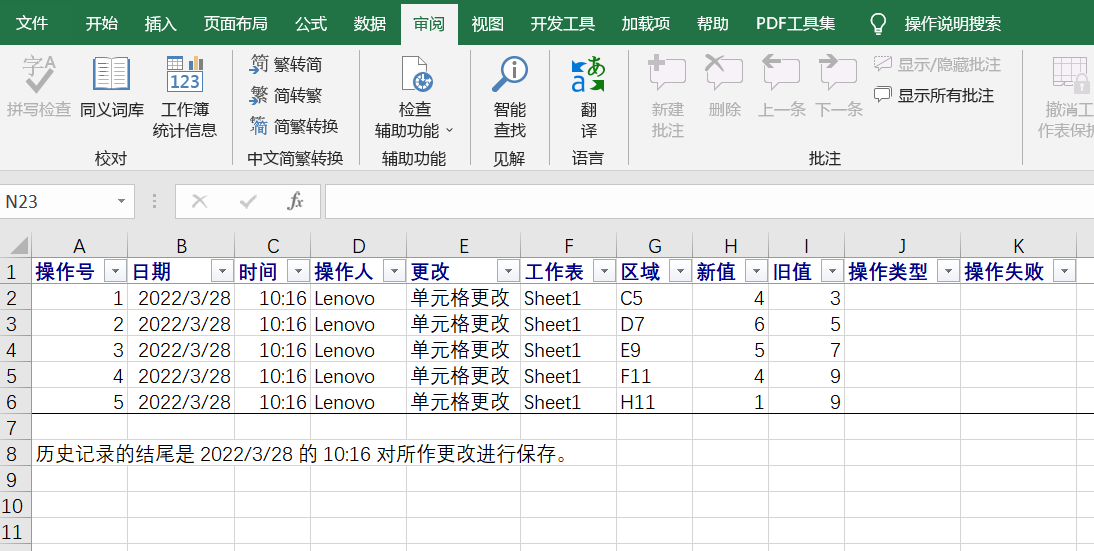
Task: Switch to the 开始 tab
Action: coord(102,24)
